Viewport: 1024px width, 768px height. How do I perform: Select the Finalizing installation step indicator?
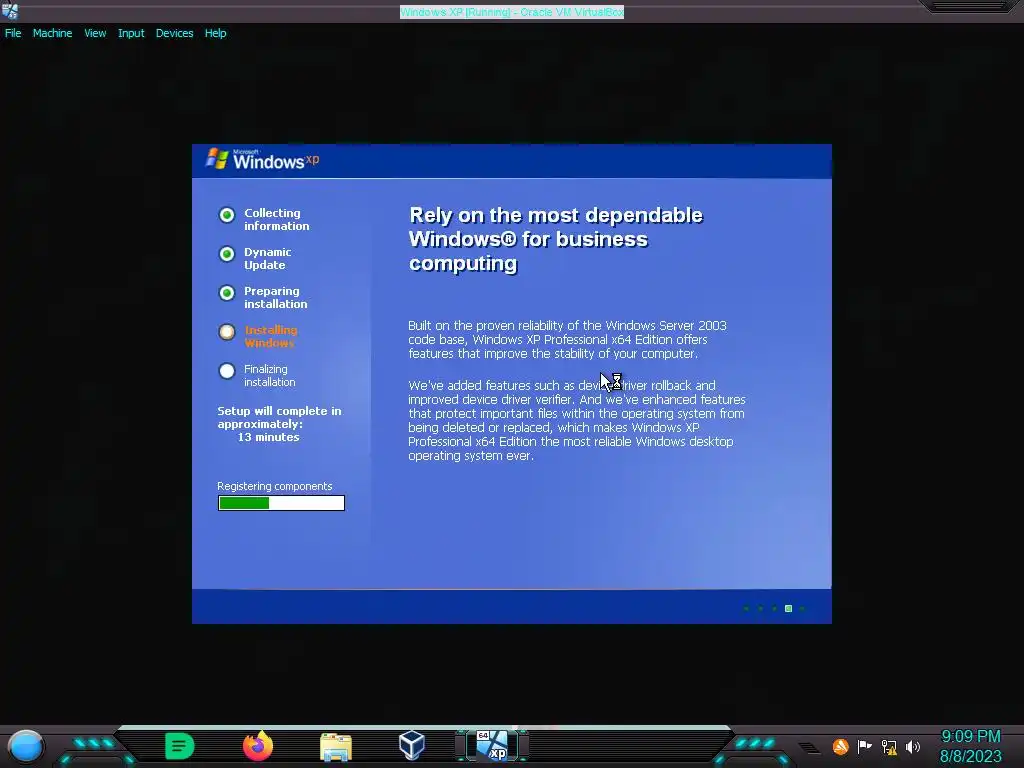(227, 371)
